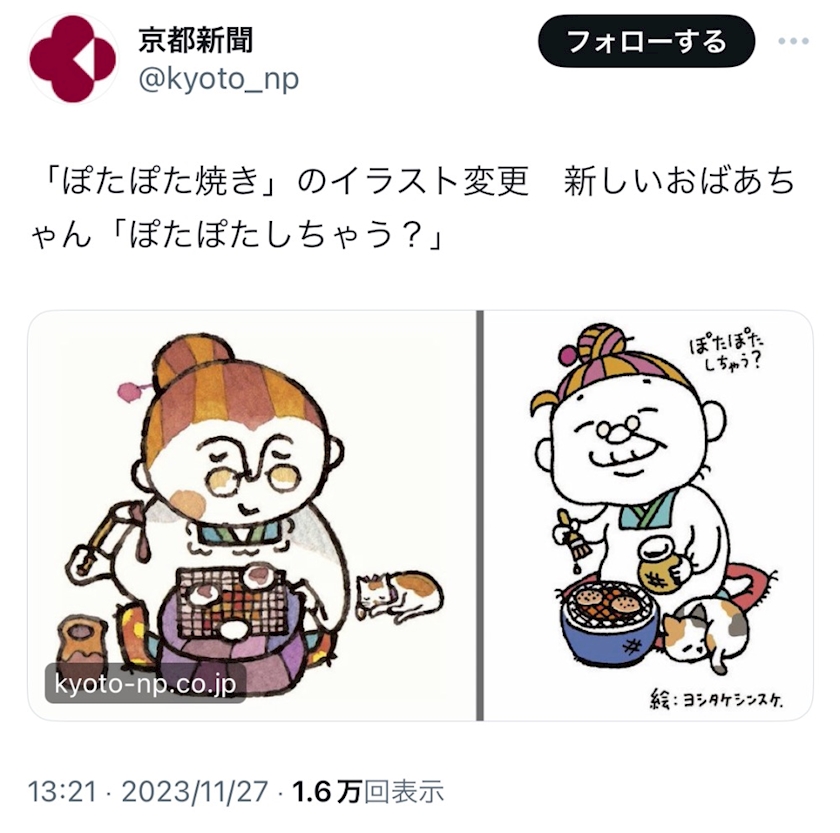Click the ぽたぽたしちゃう? handwritten caption
The height and width of the screenshot is (833, 840).
pyautogui.click(x=725, y=354)
